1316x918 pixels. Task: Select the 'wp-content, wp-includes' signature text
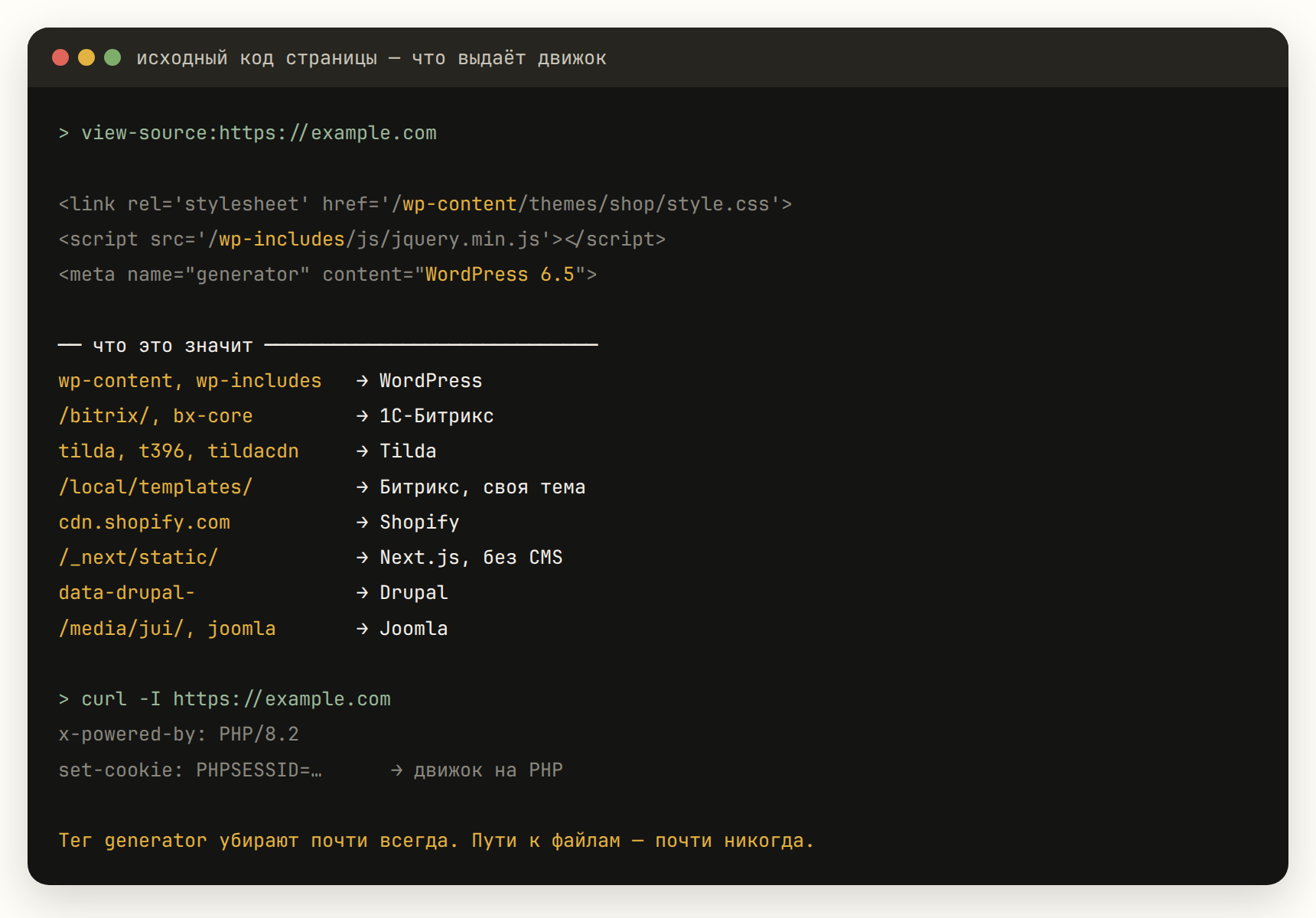coord(190,381)
